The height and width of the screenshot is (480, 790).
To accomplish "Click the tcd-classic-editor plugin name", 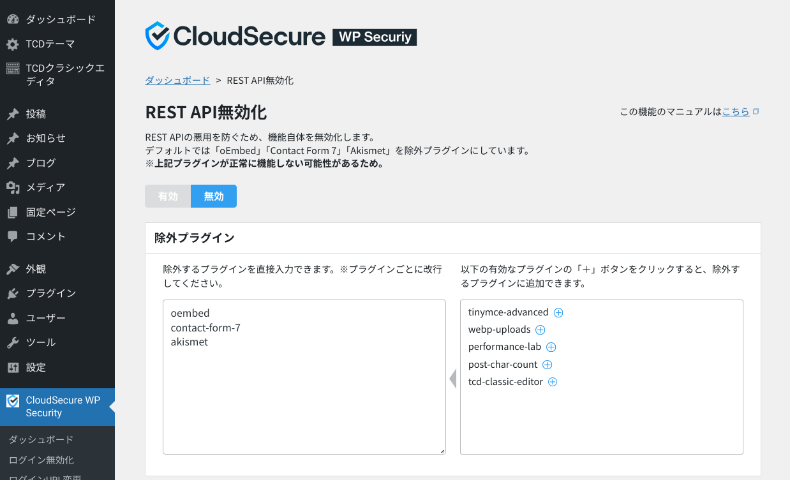I will pyautogui.click(x=505, y=381).
